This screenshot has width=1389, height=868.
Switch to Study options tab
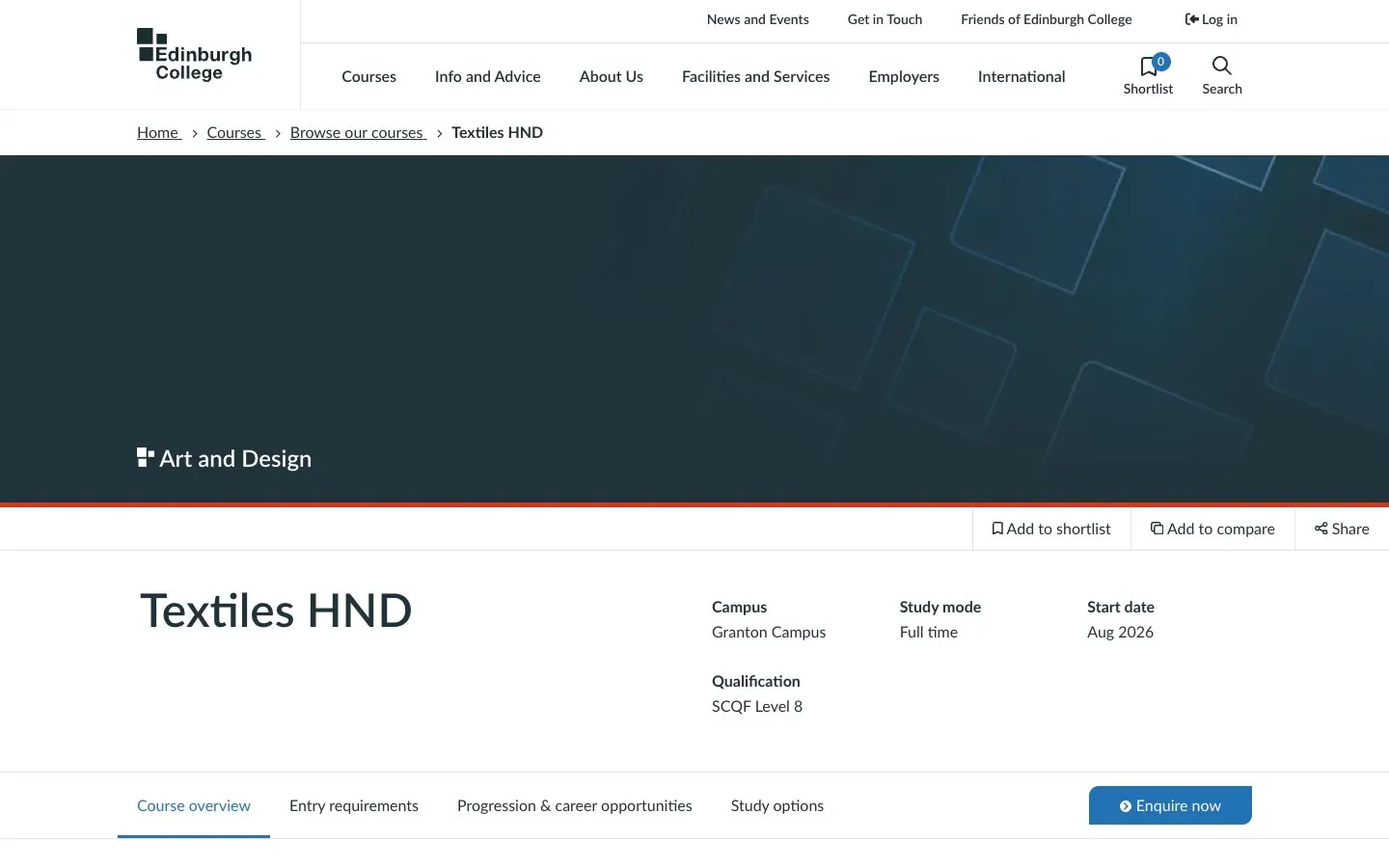pos(777,805)
